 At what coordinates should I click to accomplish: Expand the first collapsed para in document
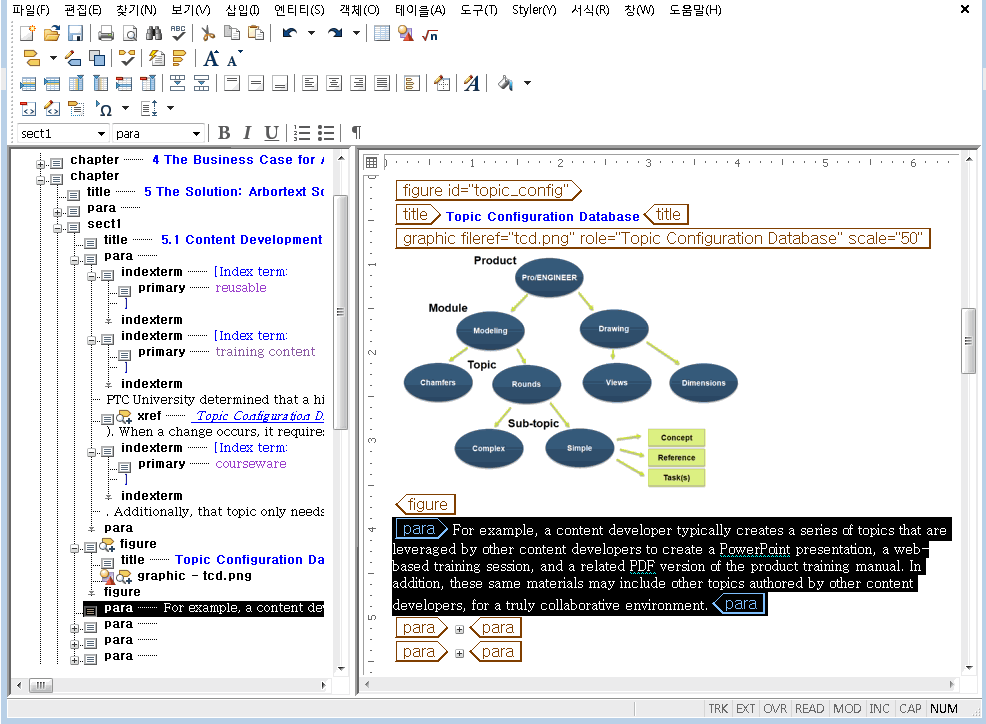tap(460, 629)
